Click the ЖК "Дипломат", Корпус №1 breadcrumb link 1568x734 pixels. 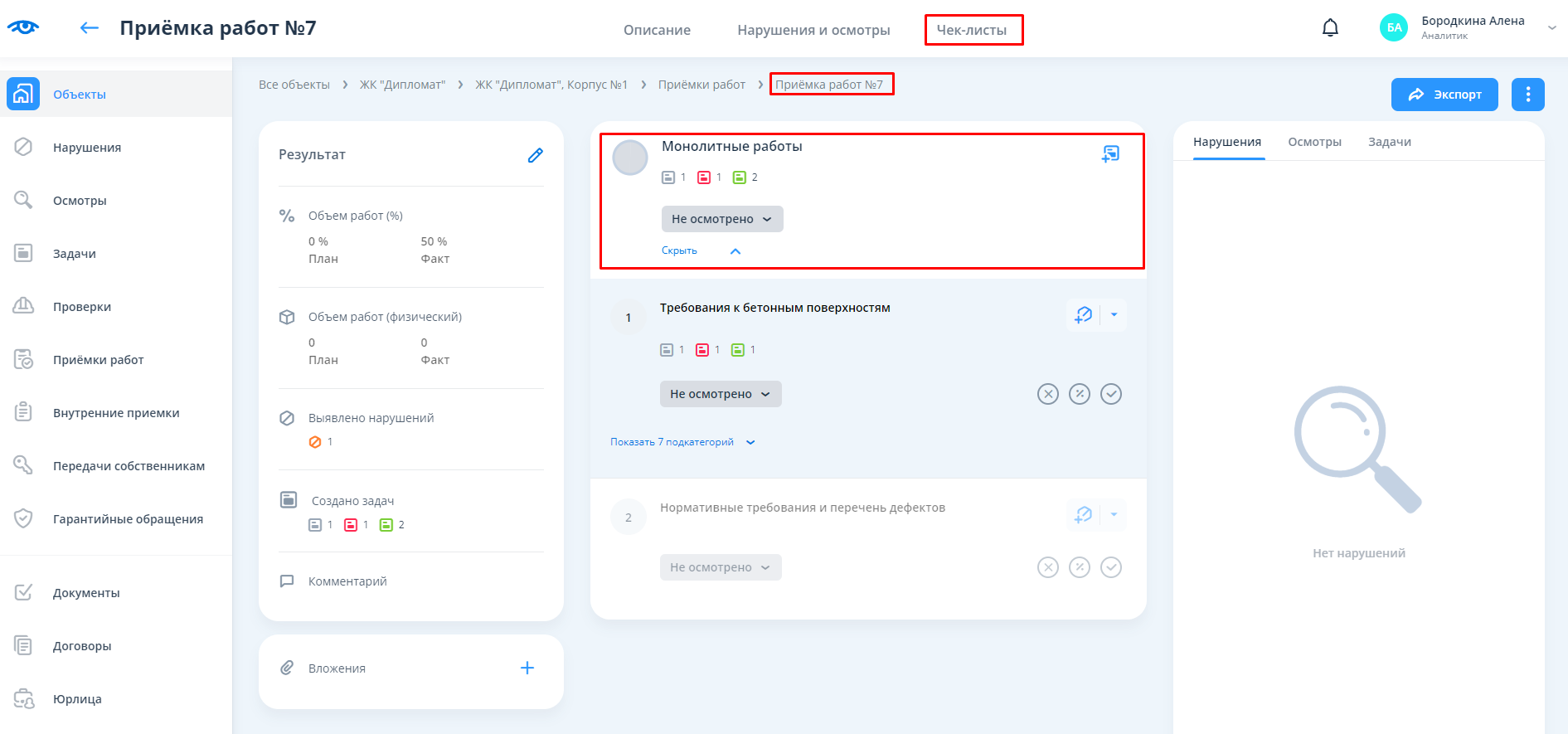click(551, 85)
